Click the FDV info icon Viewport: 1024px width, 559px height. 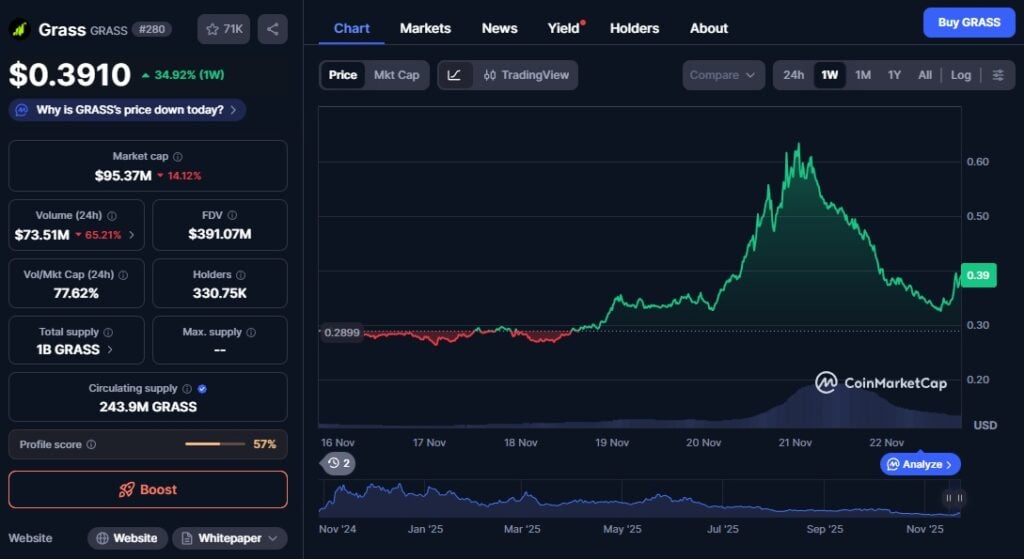[x=233, y=215]
